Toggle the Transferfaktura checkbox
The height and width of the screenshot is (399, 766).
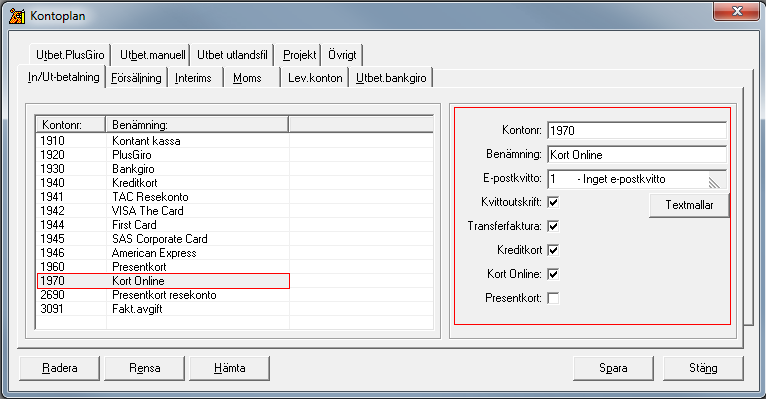pos(553,226)
